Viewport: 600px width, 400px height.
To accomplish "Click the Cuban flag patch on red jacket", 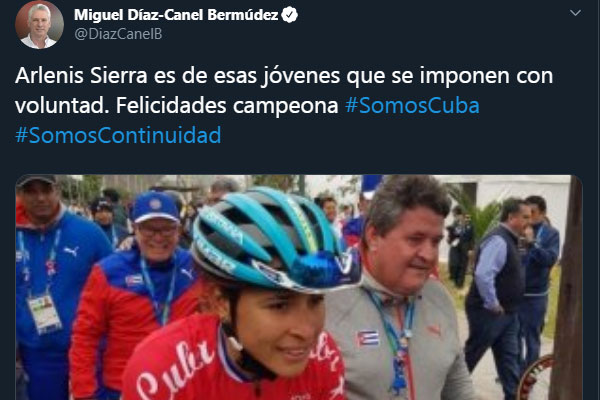I will (134, 281).
